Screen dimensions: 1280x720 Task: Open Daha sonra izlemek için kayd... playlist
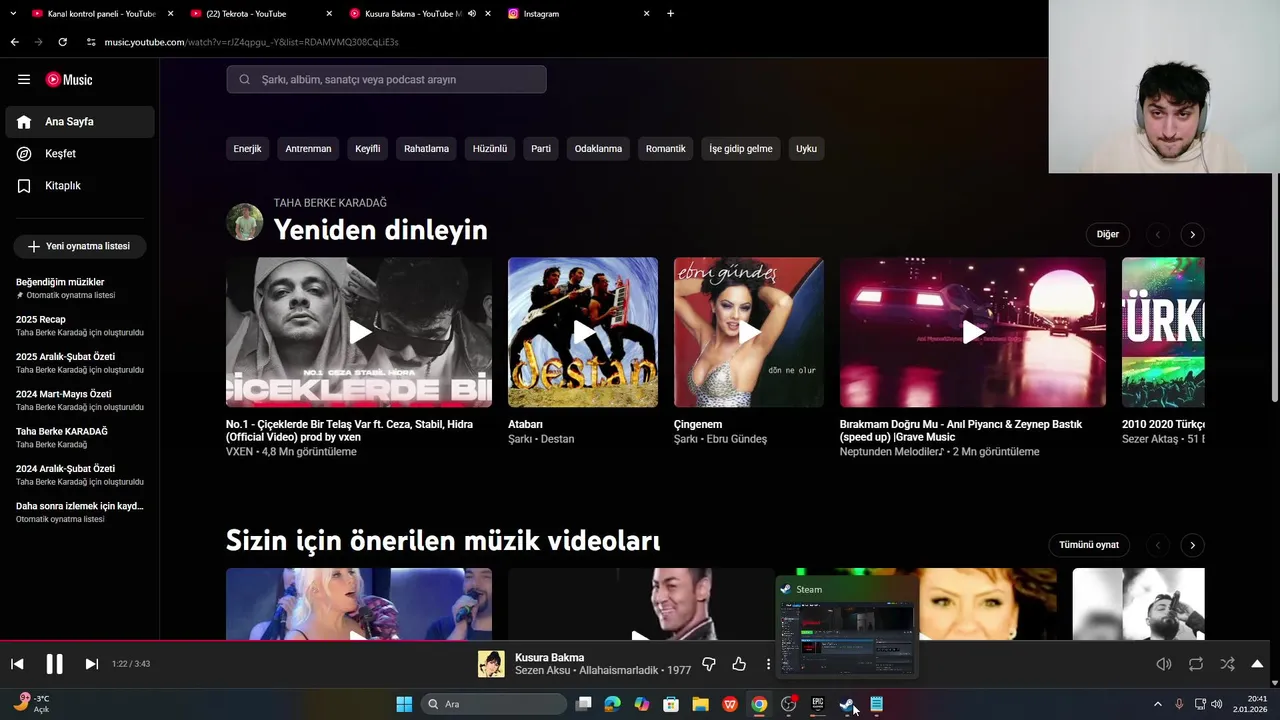coord(80,512)
